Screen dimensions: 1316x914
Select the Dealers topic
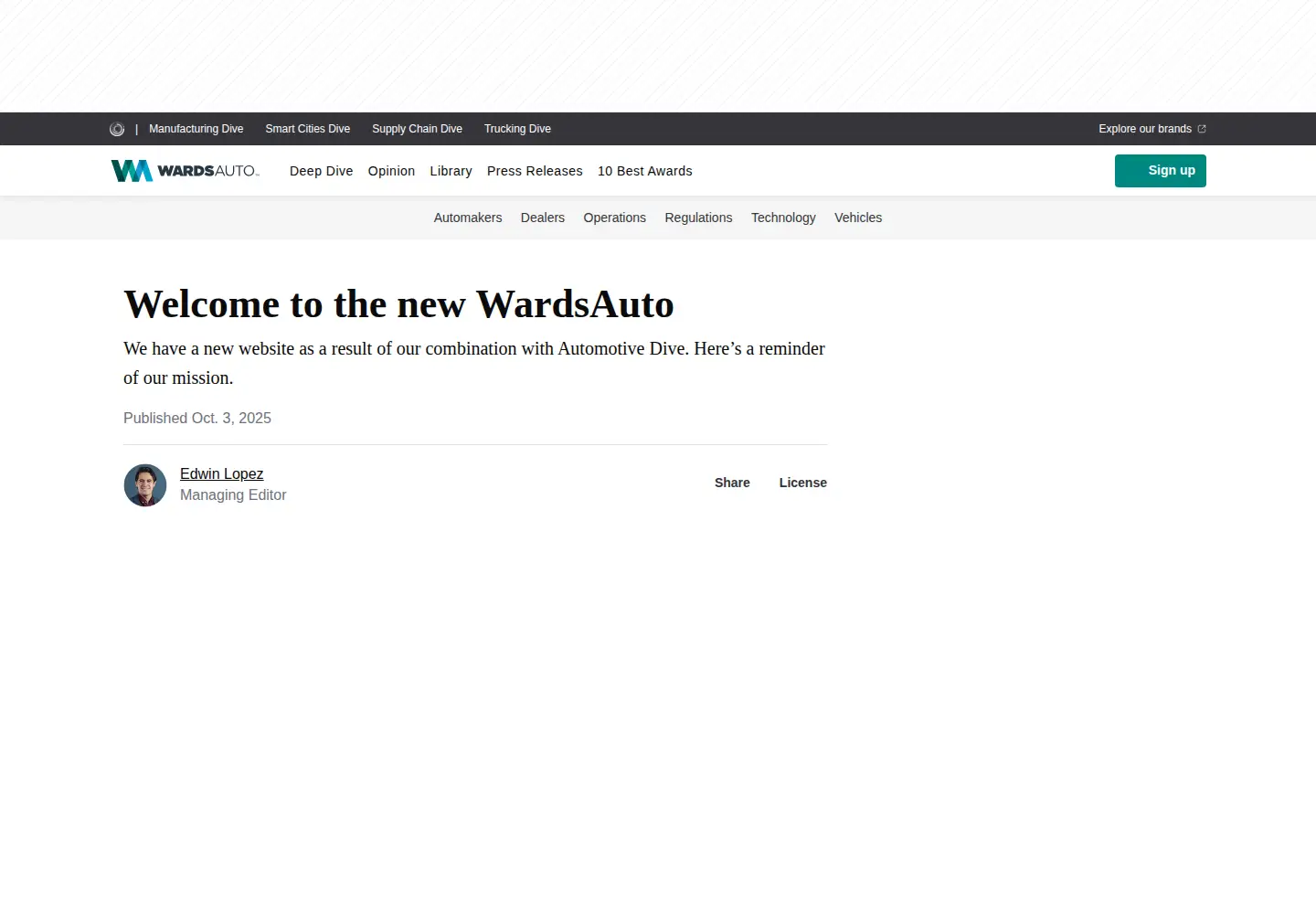coord(543,218)
